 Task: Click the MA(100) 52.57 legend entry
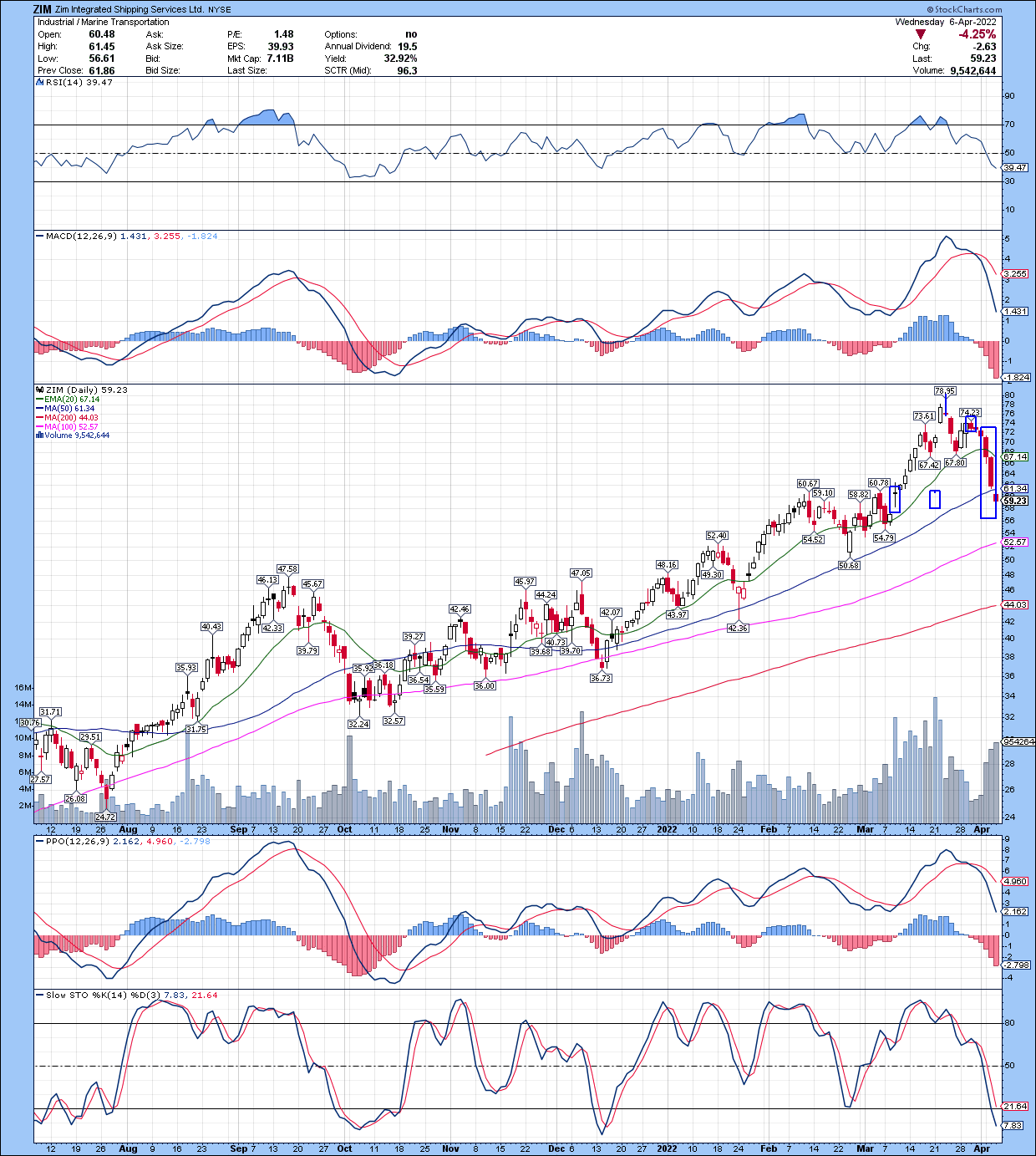point(67,427)
